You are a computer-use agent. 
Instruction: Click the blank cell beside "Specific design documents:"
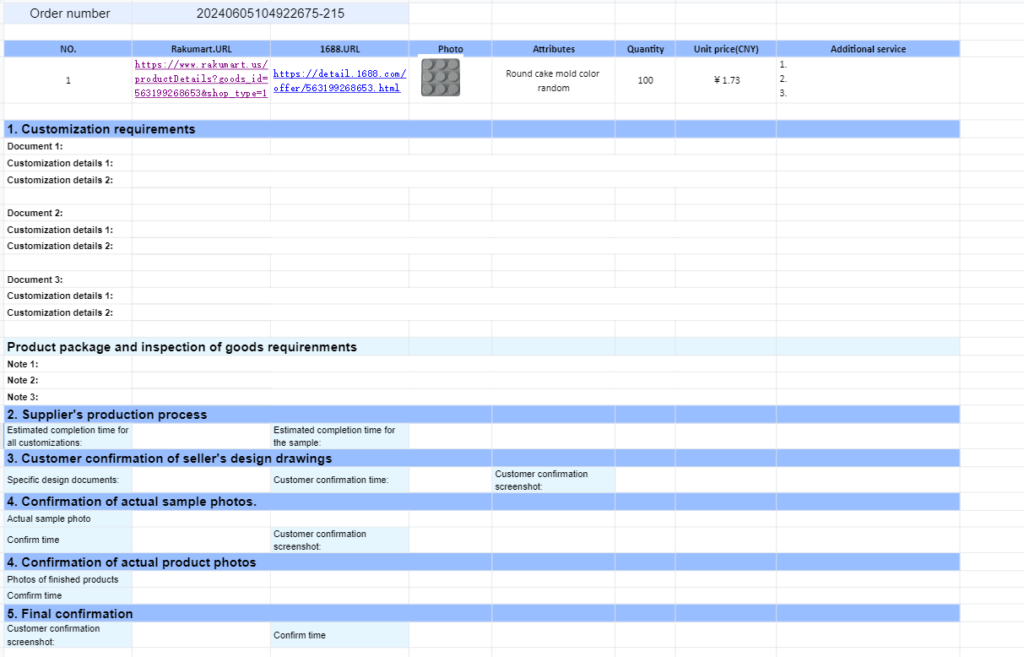(x=201, y=480)
